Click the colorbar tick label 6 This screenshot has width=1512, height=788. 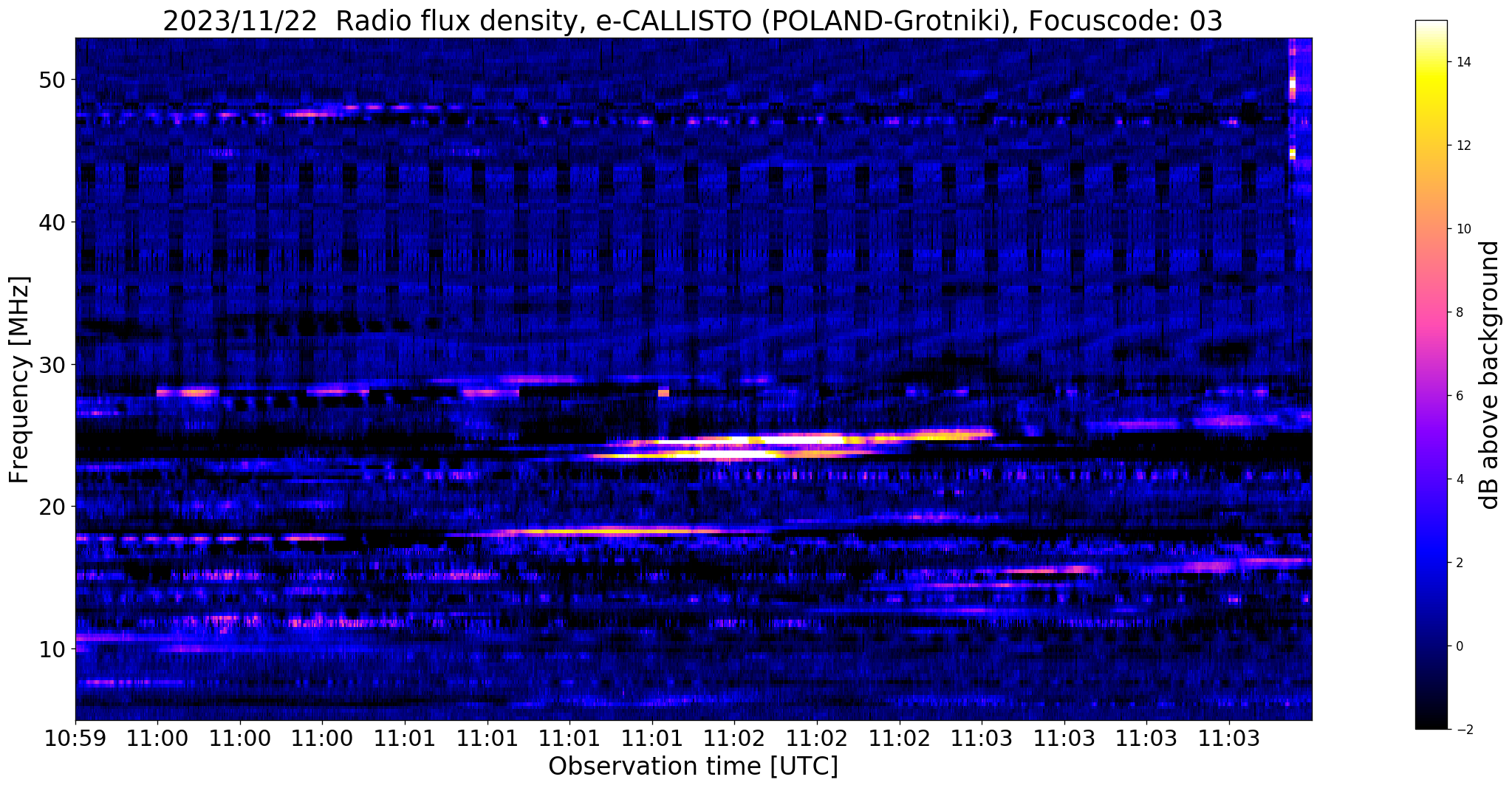click(x=1459, y=396)
